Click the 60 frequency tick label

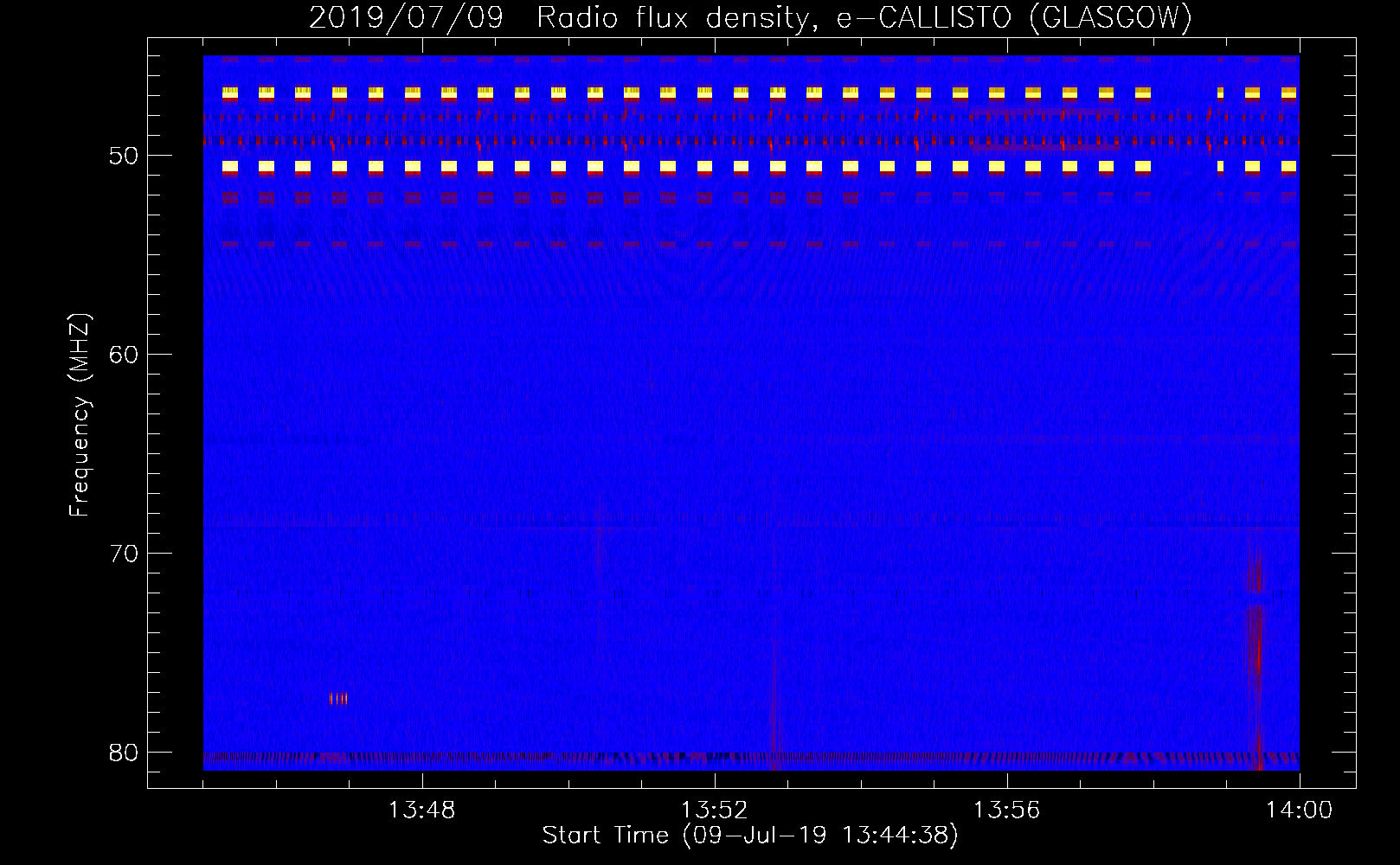[x=124, y=355]
